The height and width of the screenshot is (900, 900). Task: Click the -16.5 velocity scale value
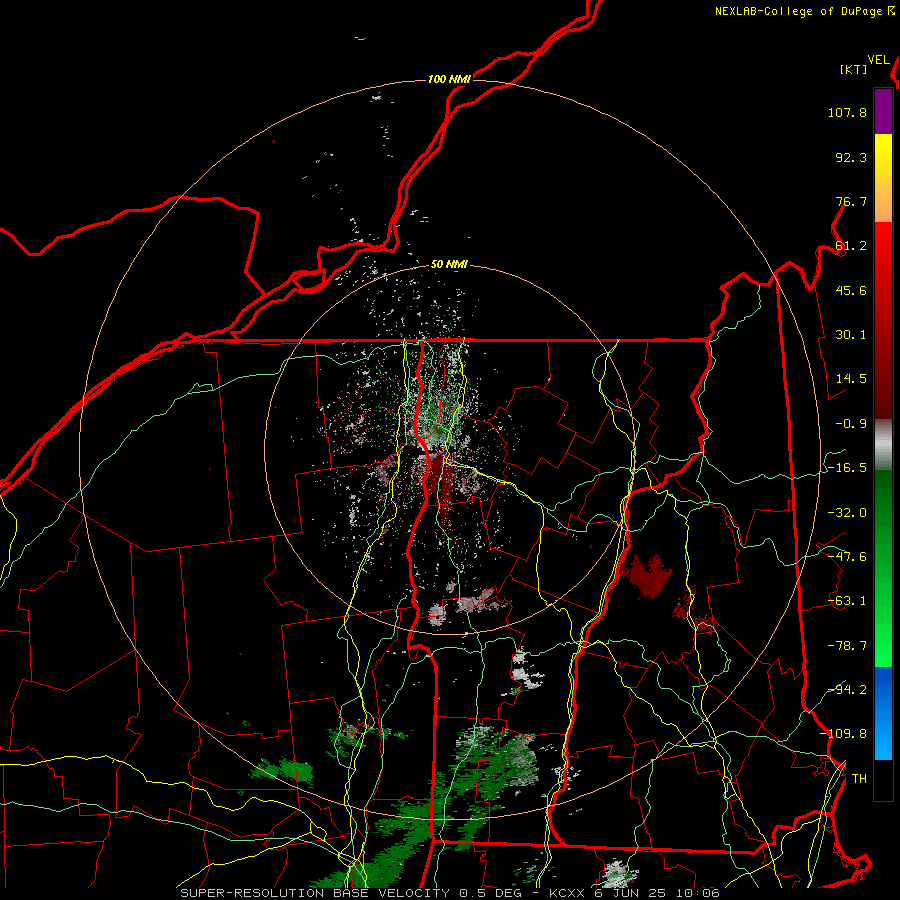(847, 468)
